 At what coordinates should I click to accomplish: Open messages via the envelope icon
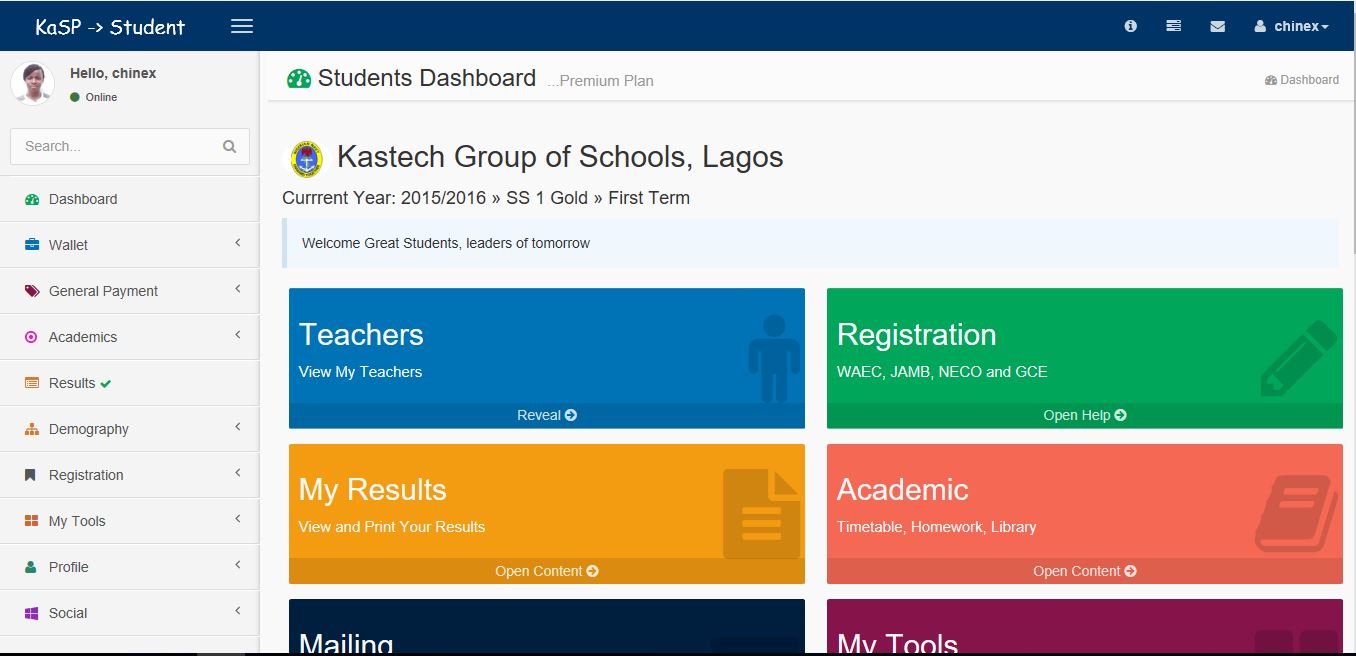tap(1217, 25)
